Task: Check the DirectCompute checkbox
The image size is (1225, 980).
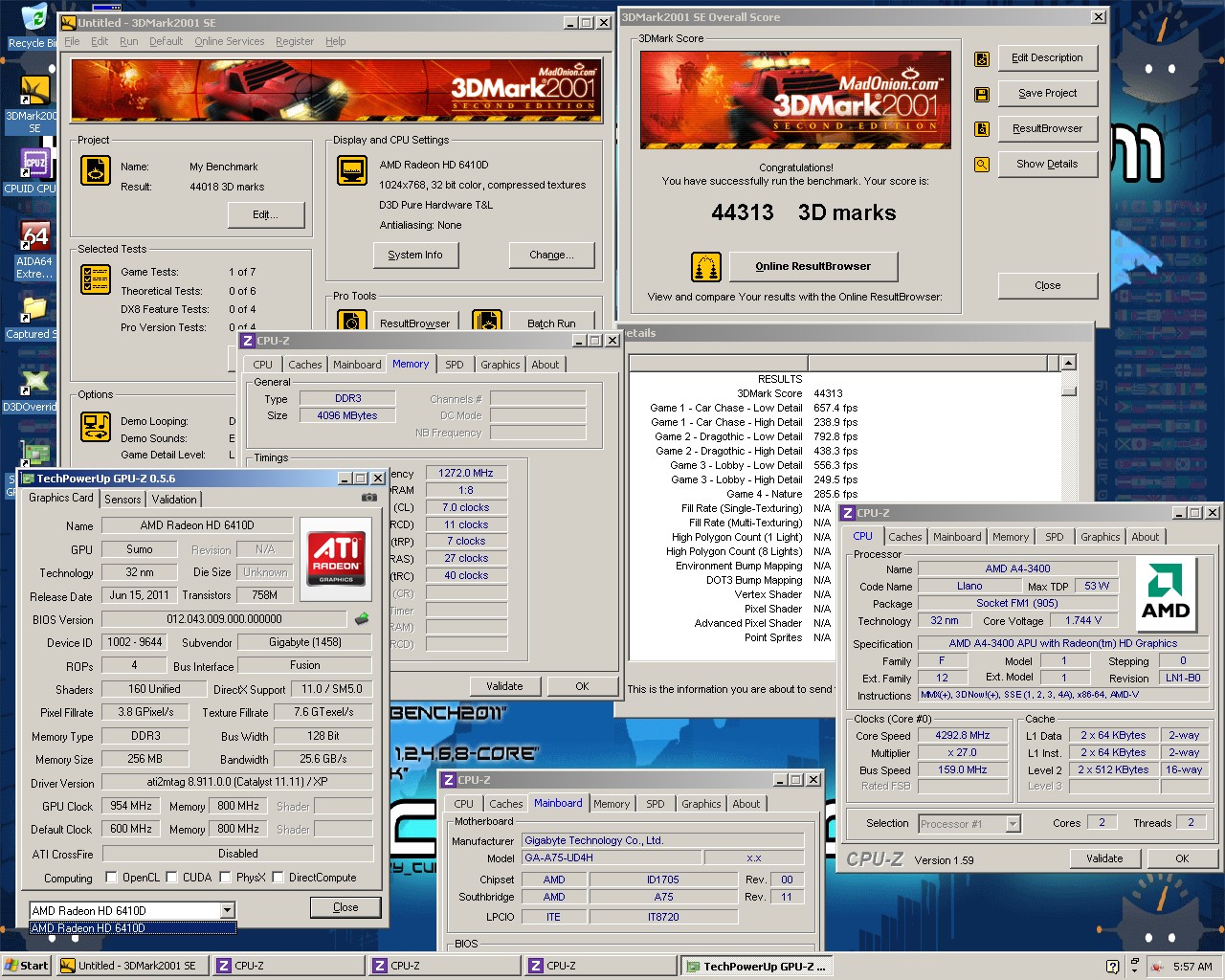Action: click(x=278, y=878)
